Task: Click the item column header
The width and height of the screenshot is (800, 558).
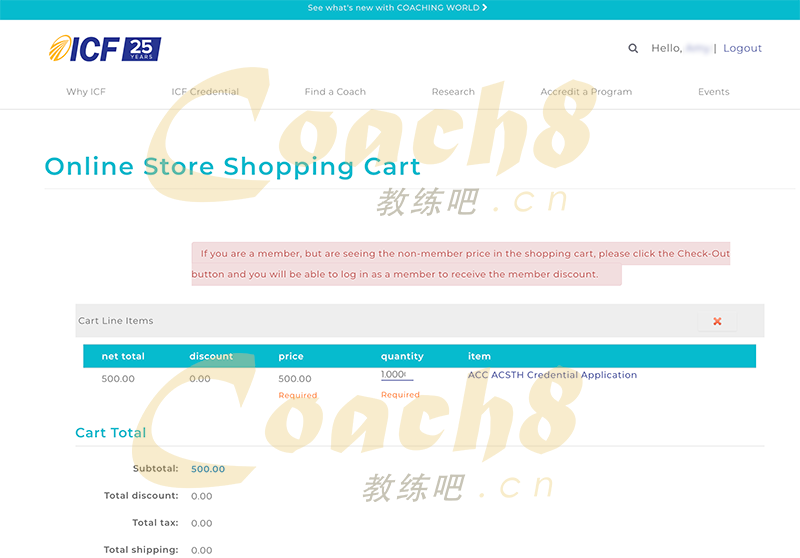Action: click(x=479, y=356)
